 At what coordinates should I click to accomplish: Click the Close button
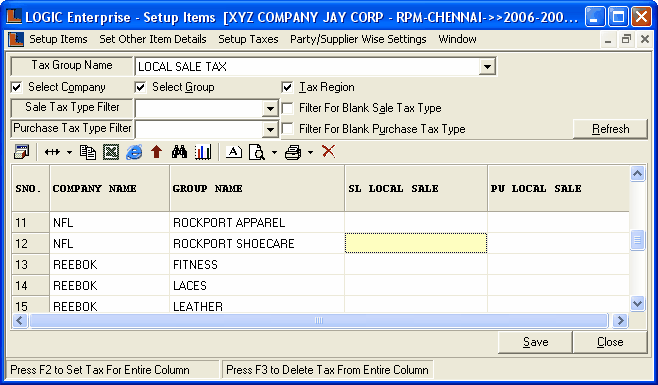click(x=610, y=342)
